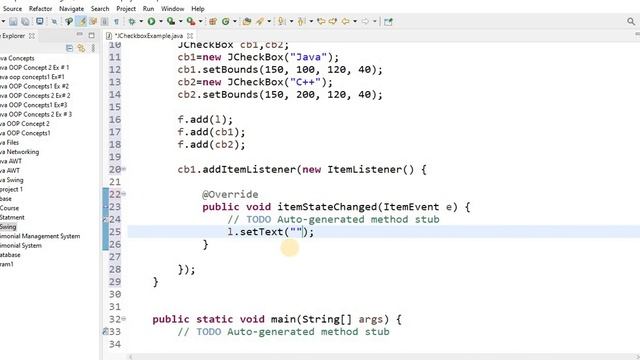This screenshot has height=360, width=640.
Task: Minimize the Package Explorer panel
Action: (x=80, y=35)
